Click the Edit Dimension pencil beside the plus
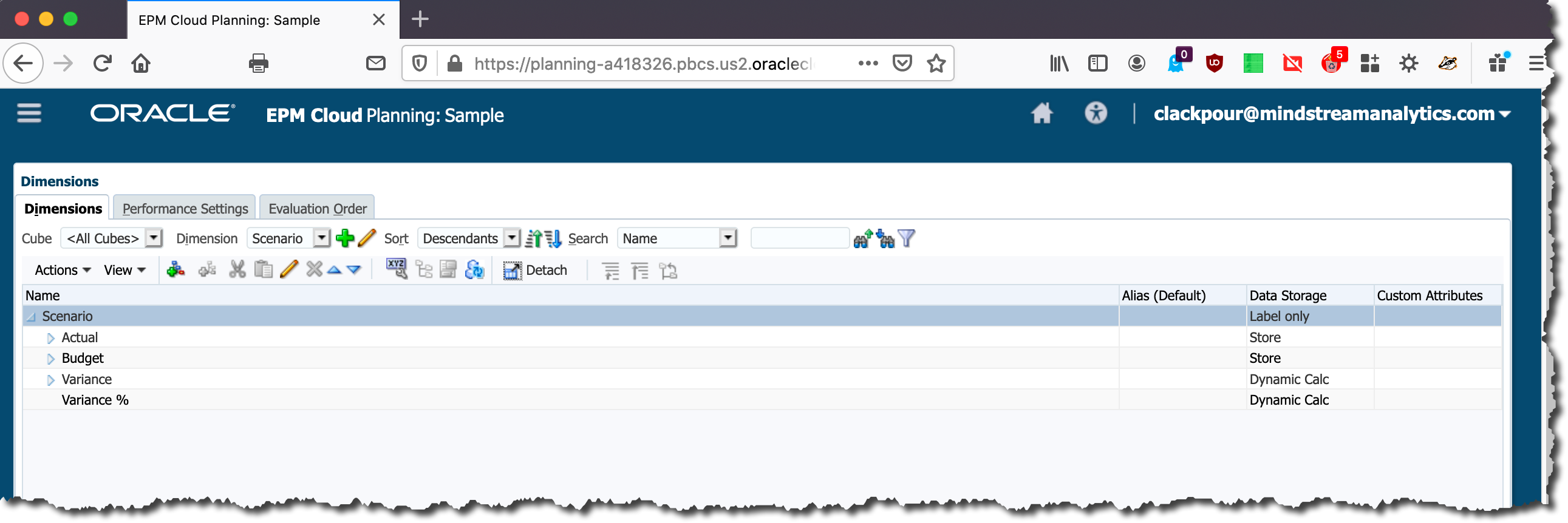Viewport: 1568px width, 523px height. [x=367, y=238]
